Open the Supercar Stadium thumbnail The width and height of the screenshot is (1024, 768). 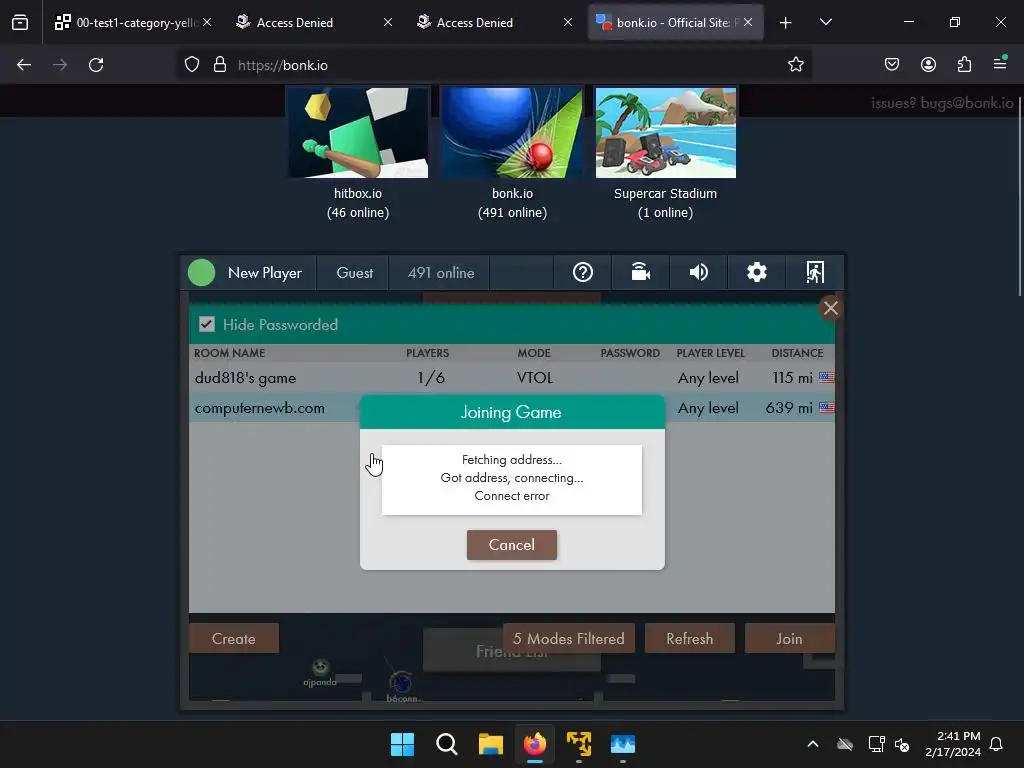tap(665, 132)
